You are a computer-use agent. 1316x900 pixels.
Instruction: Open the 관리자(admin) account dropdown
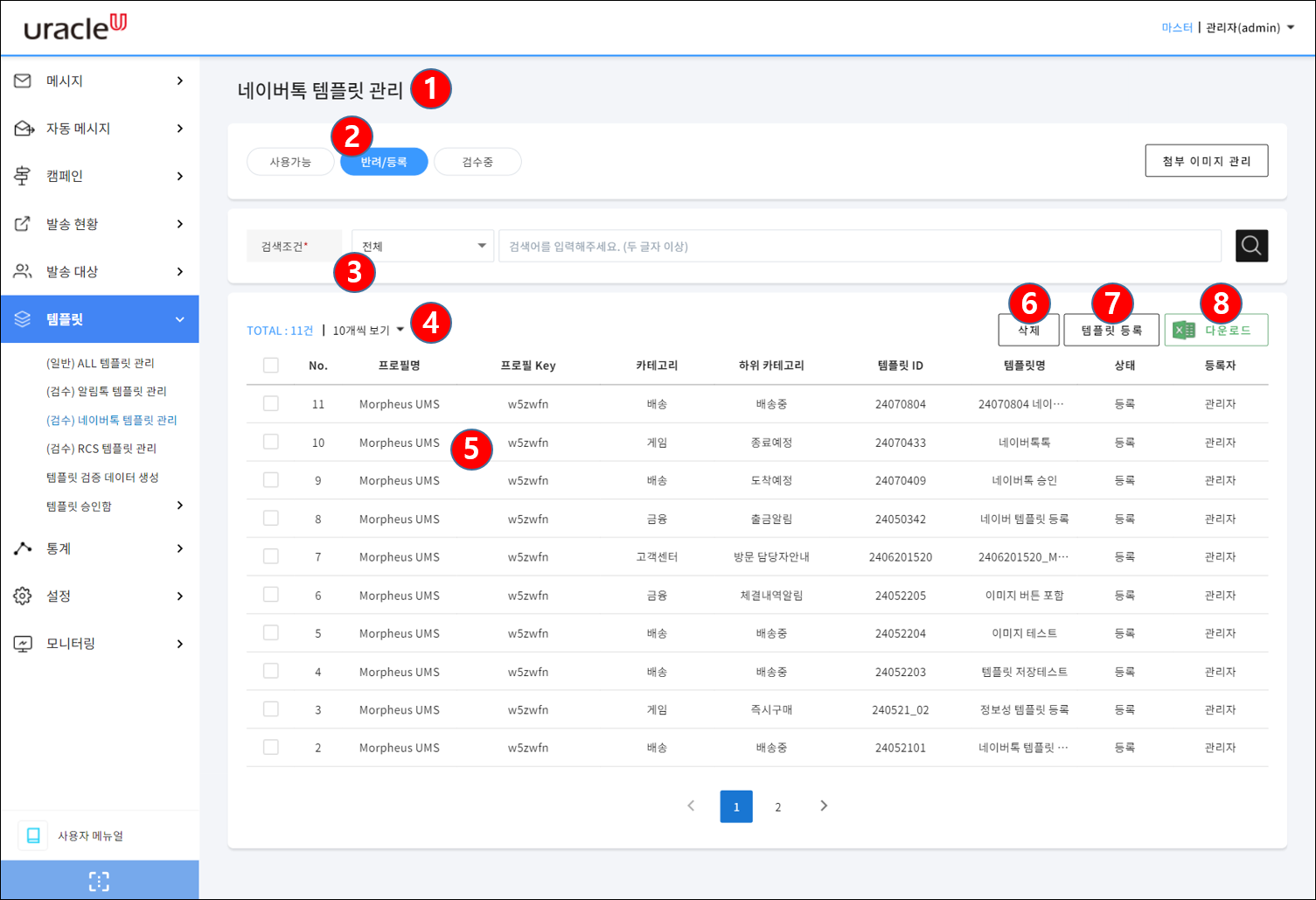1250,27
